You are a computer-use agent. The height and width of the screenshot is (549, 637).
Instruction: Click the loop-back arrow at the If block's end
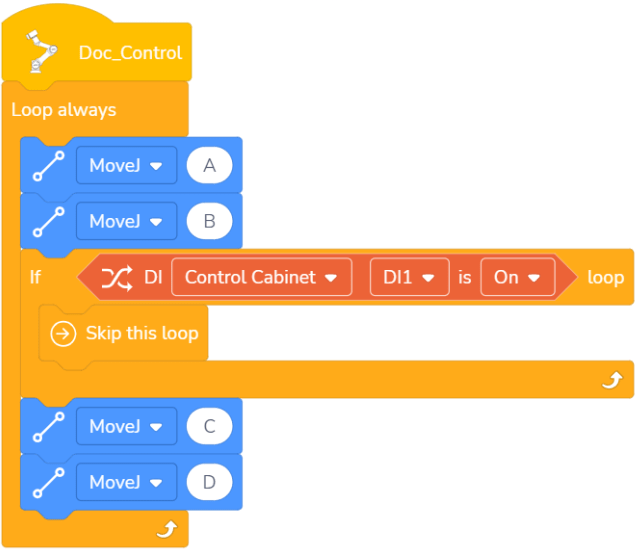tap(614, 379)
